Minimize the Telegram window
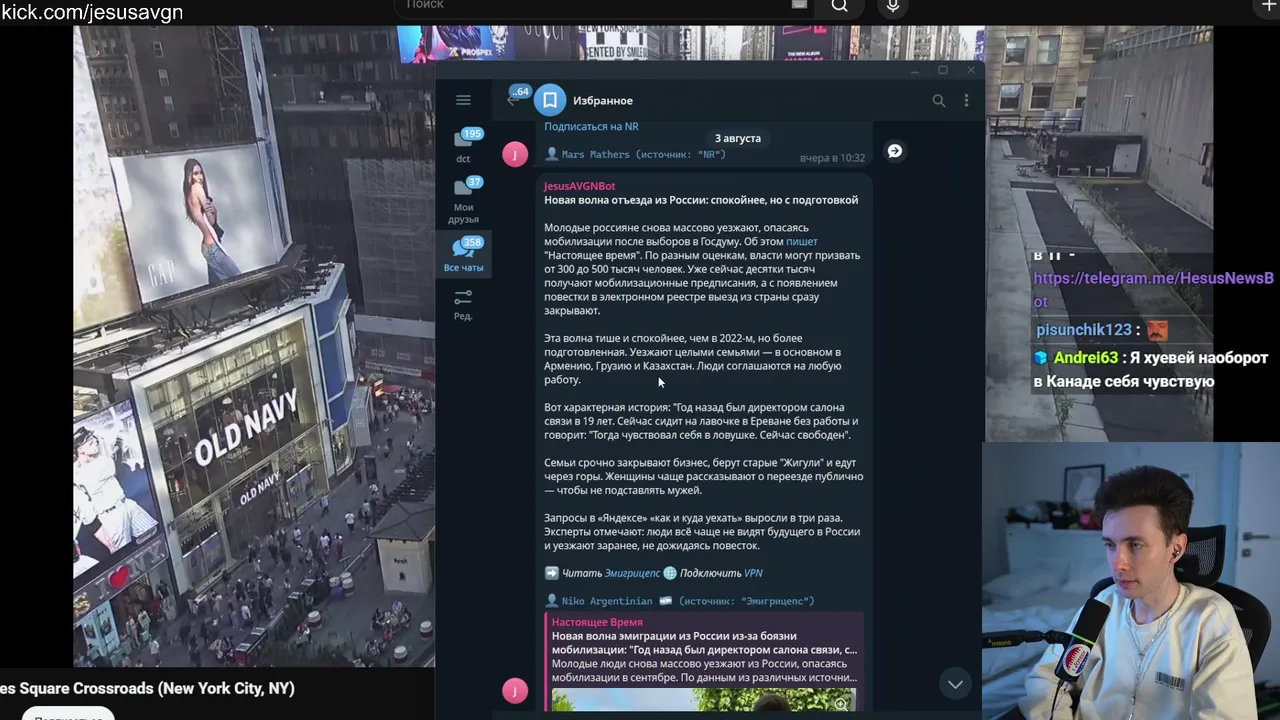This screenshot has height=720, width=1280. coord(914,70)
